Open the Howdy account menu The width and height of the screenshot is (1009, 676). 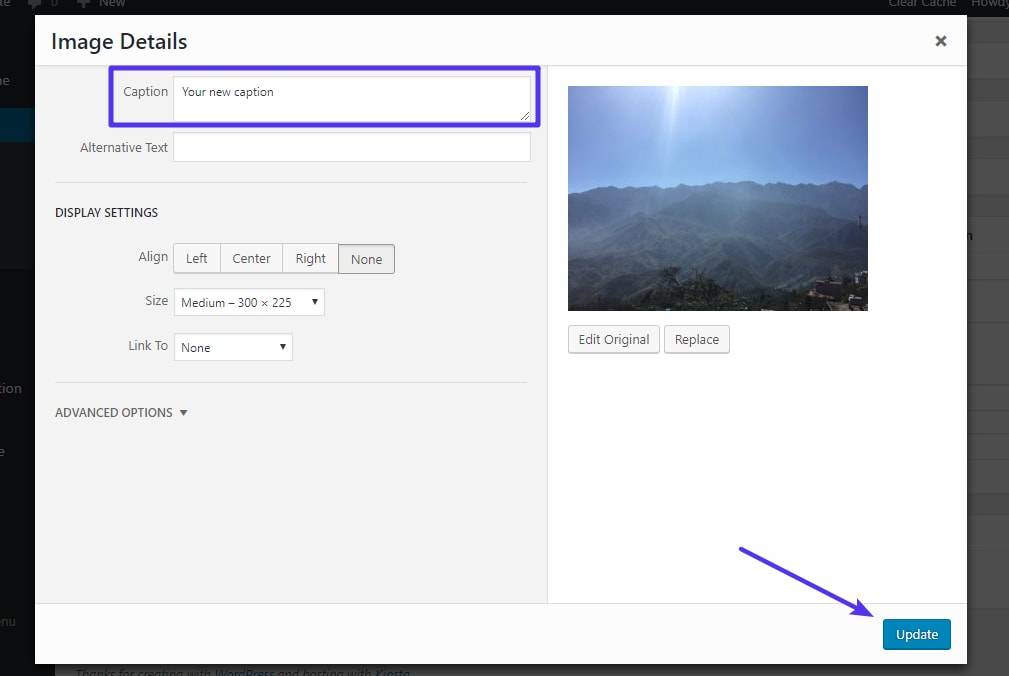988,4
